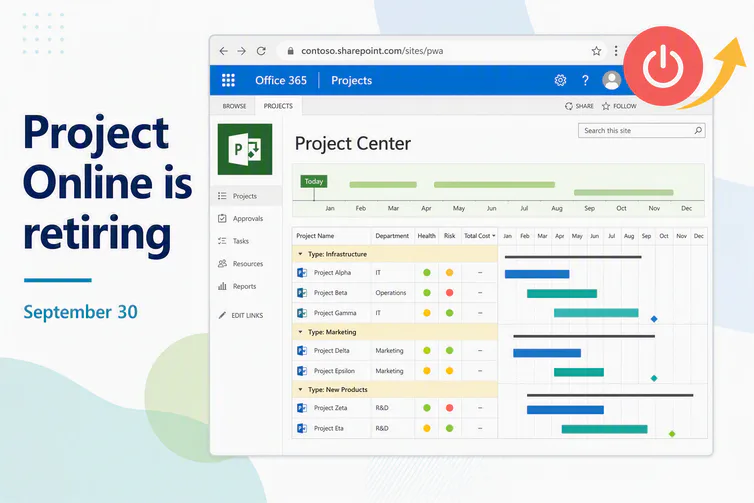Click EDIT LINKS in the sidebar
This screenshot has width=754, height=503.
click(241, 315)
